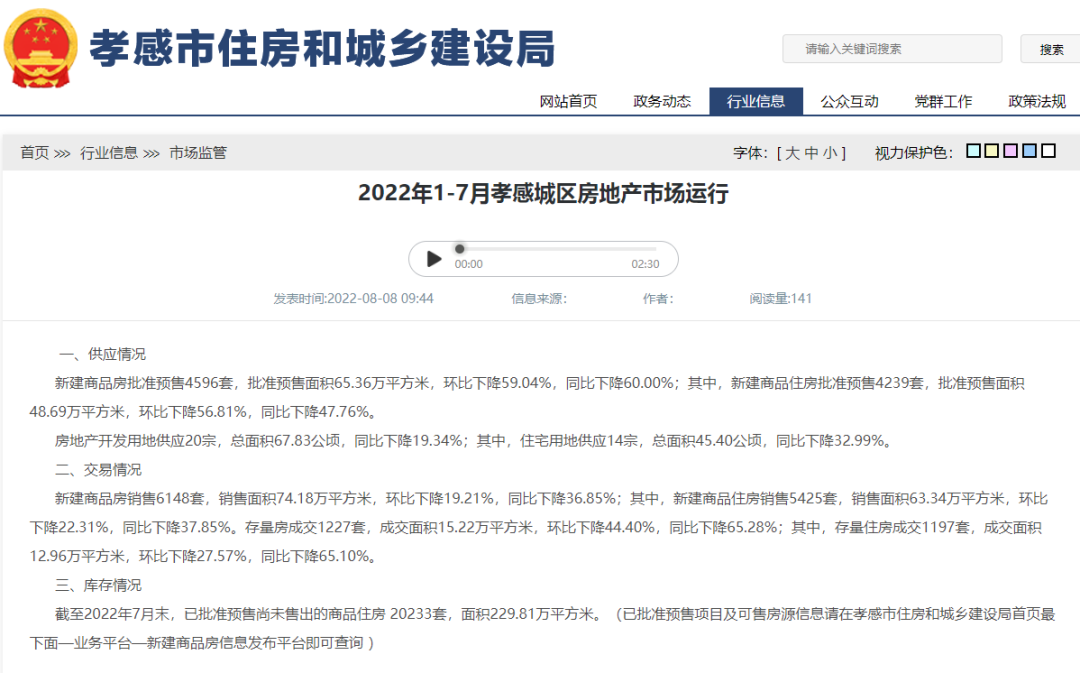Select the white eye-protection color
Viewport: 1080px width, 673px height.
tap(1048, 151)
